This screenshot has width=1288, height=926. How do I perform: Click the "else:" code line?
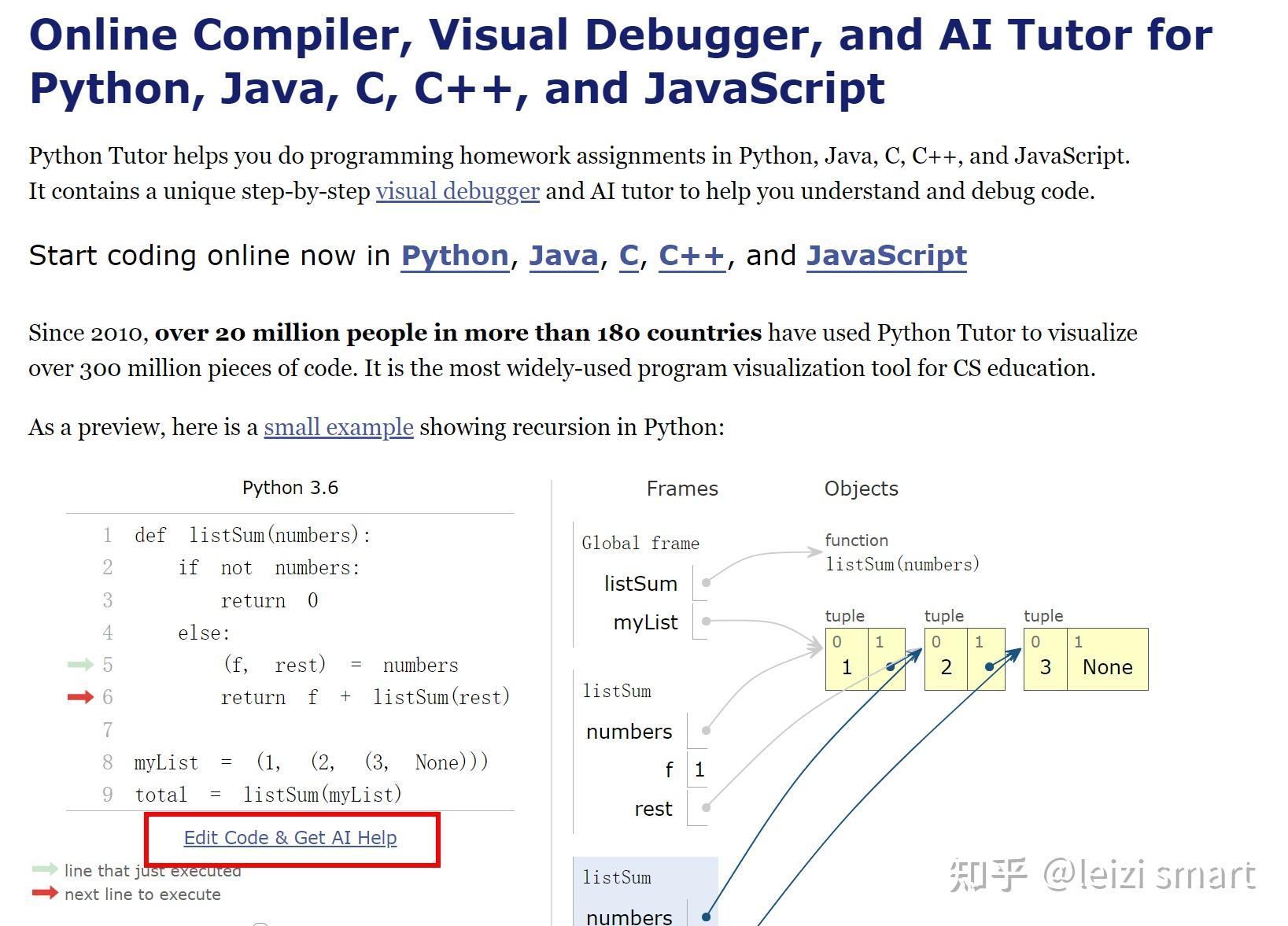point(204,633)
